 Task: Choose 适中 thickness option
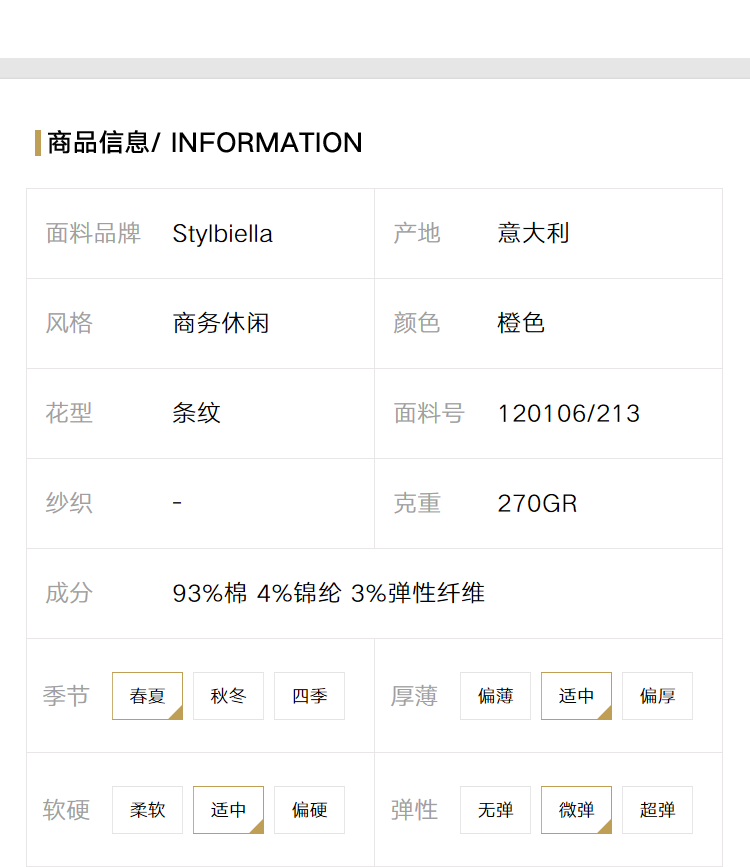click(x=576, y=696)
